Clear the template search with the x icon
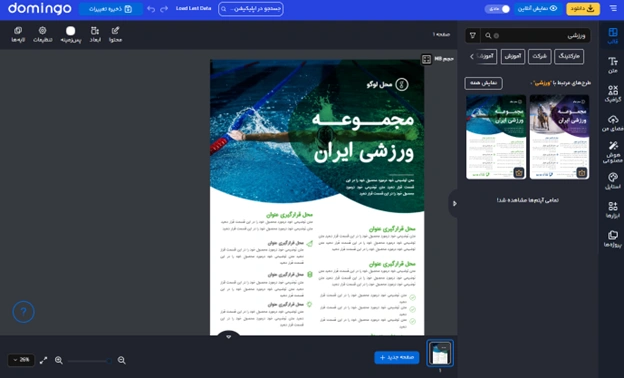624x378 pixels. (496, 36)
